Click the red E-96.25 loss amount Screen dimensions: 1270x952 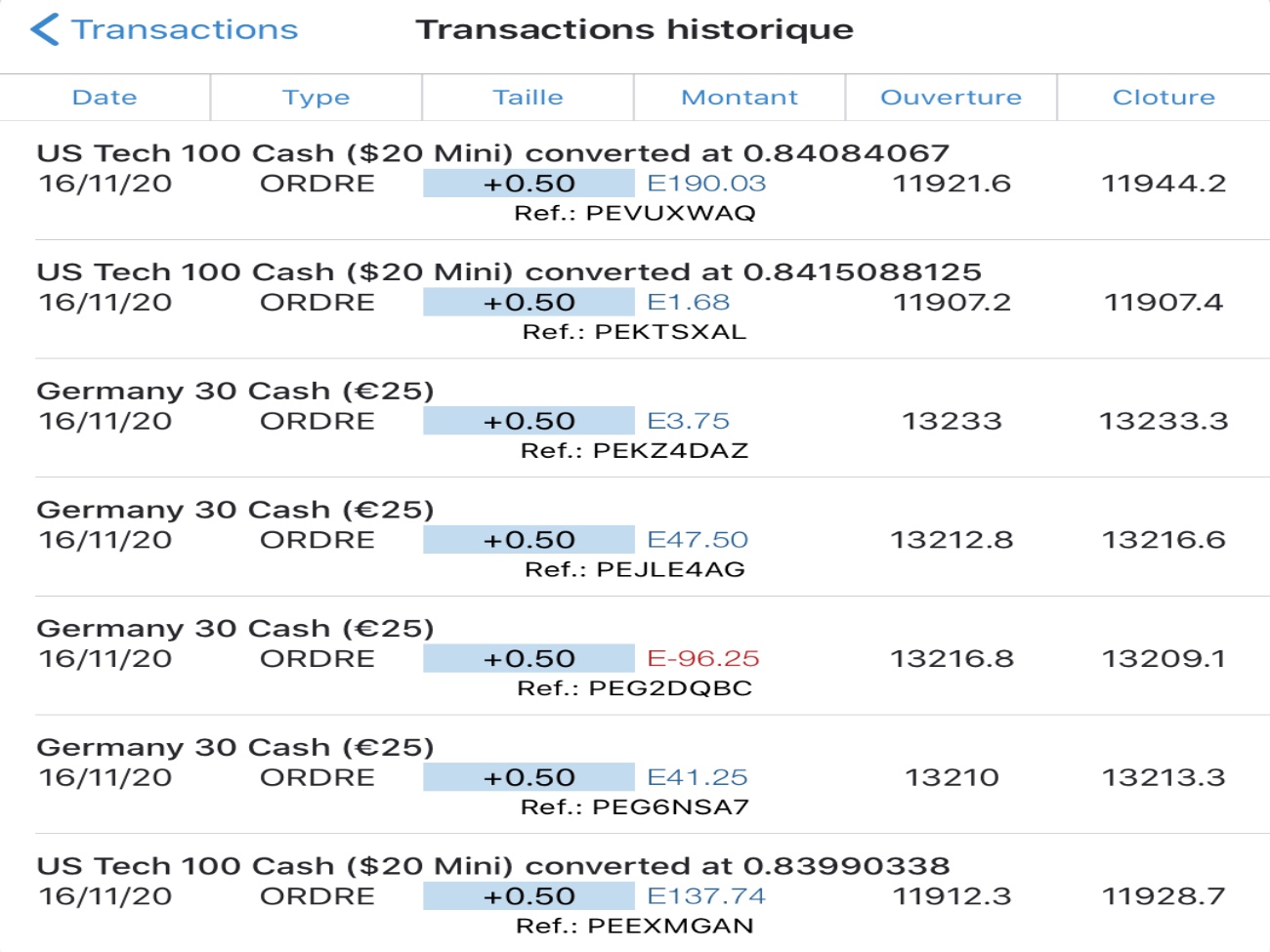tap(703, 659)
